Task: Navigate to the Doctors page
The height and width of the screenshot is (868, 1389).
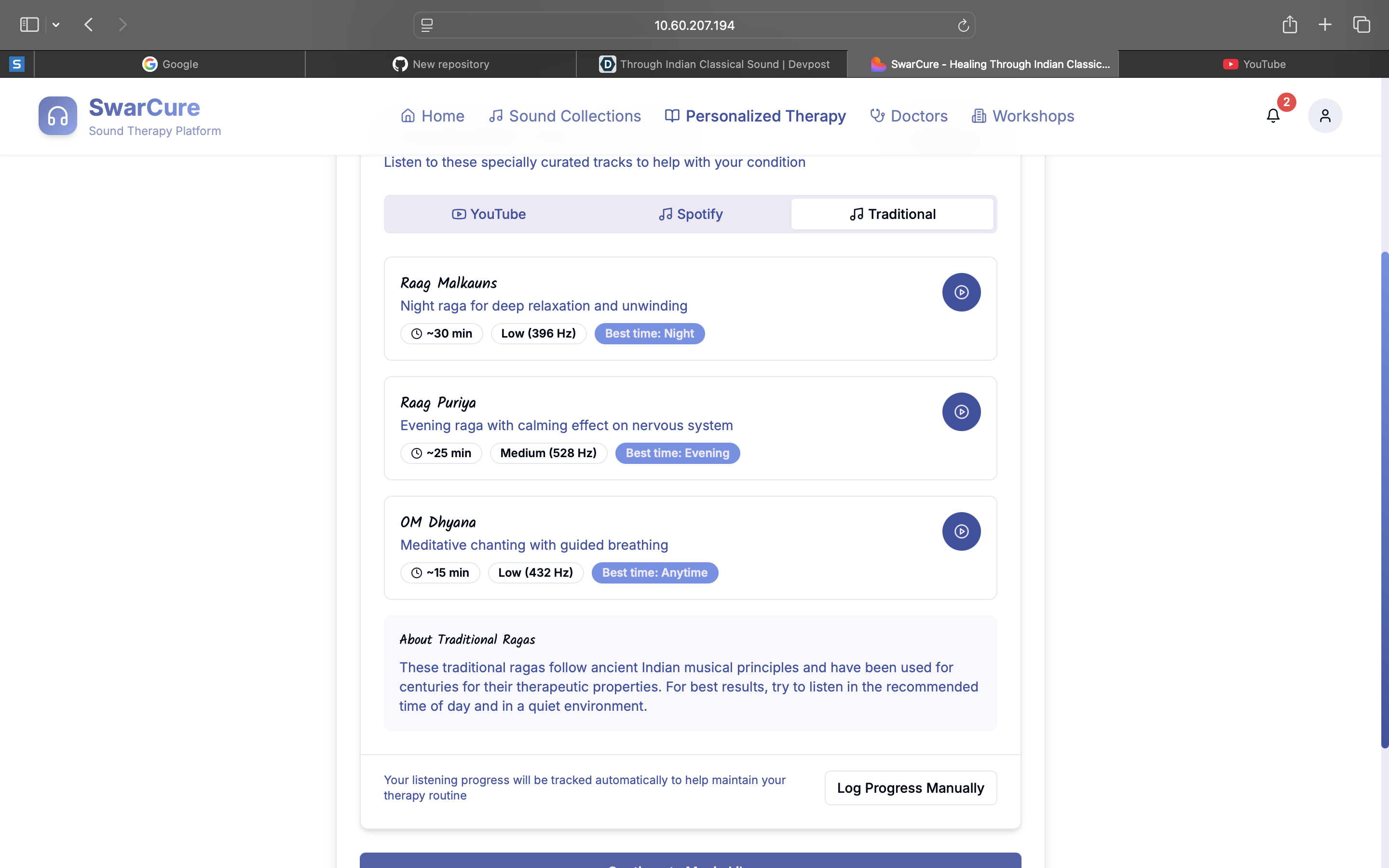Action: (x=909, y=116)
